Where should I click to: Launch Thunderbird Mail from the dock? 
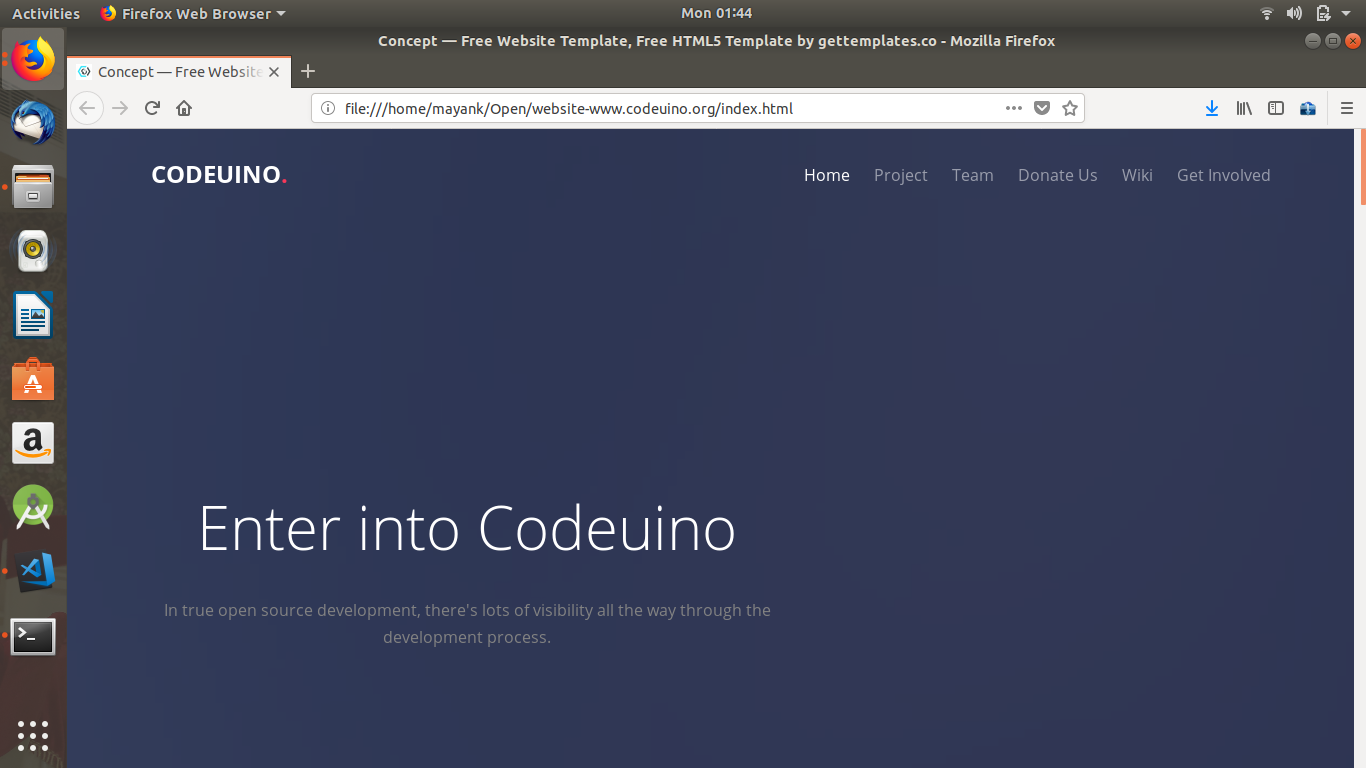coord(33,123)
